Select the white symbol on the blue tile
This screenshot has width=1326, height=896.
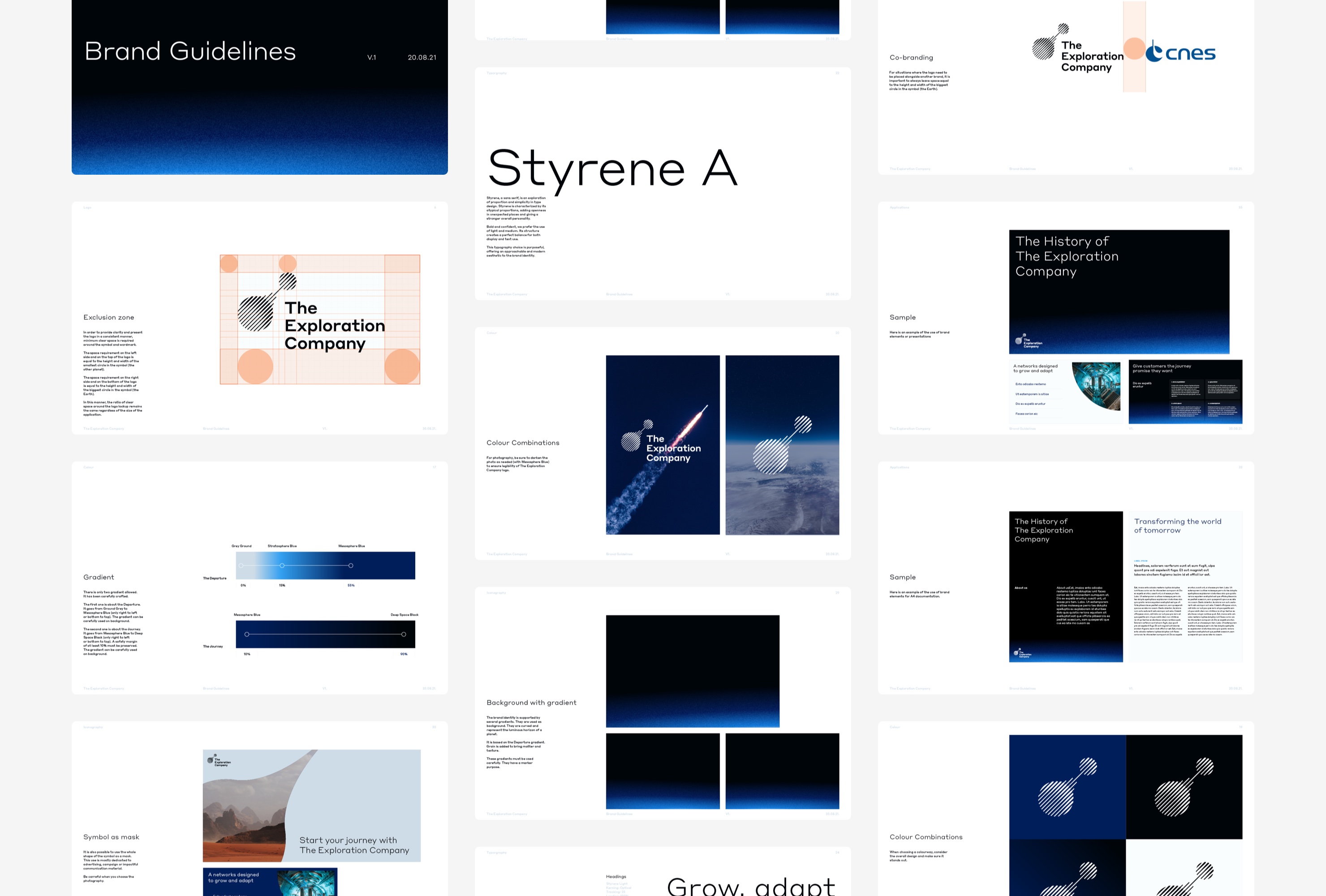pos(1067,786)
